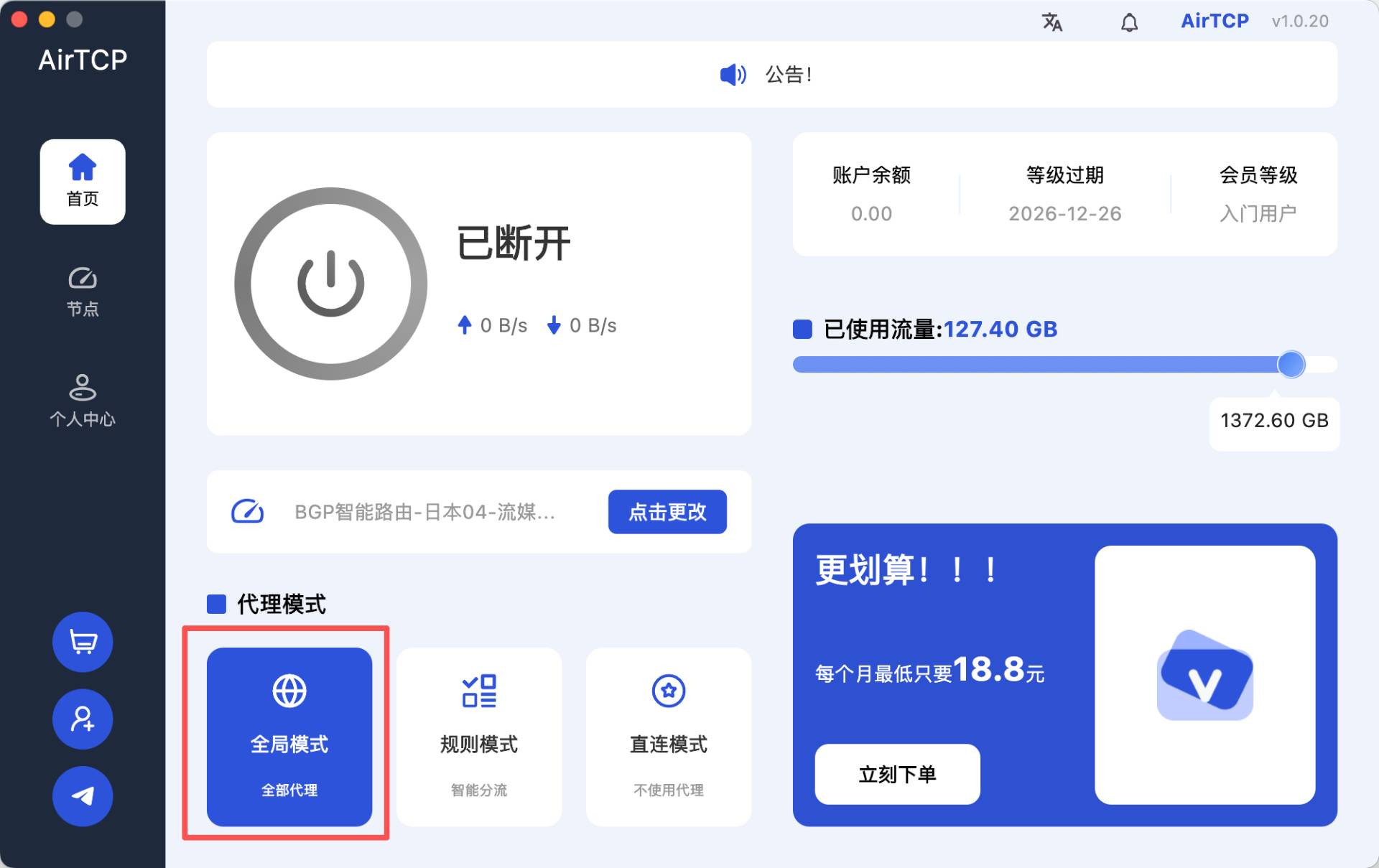Screen dimensions: 1379x868
Task: Click the announcement speaker icon
Action: click(x=733, y=75)
